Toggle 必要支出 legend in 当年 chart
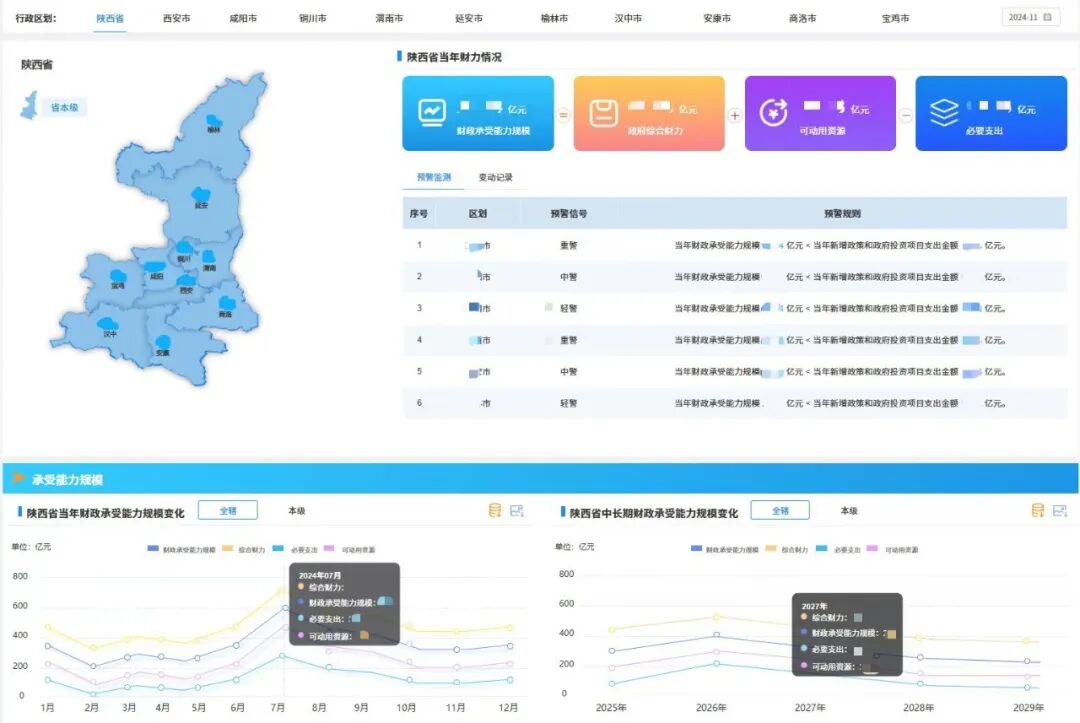This screenshot has height=723, width=1080. (x=295, y=549)
